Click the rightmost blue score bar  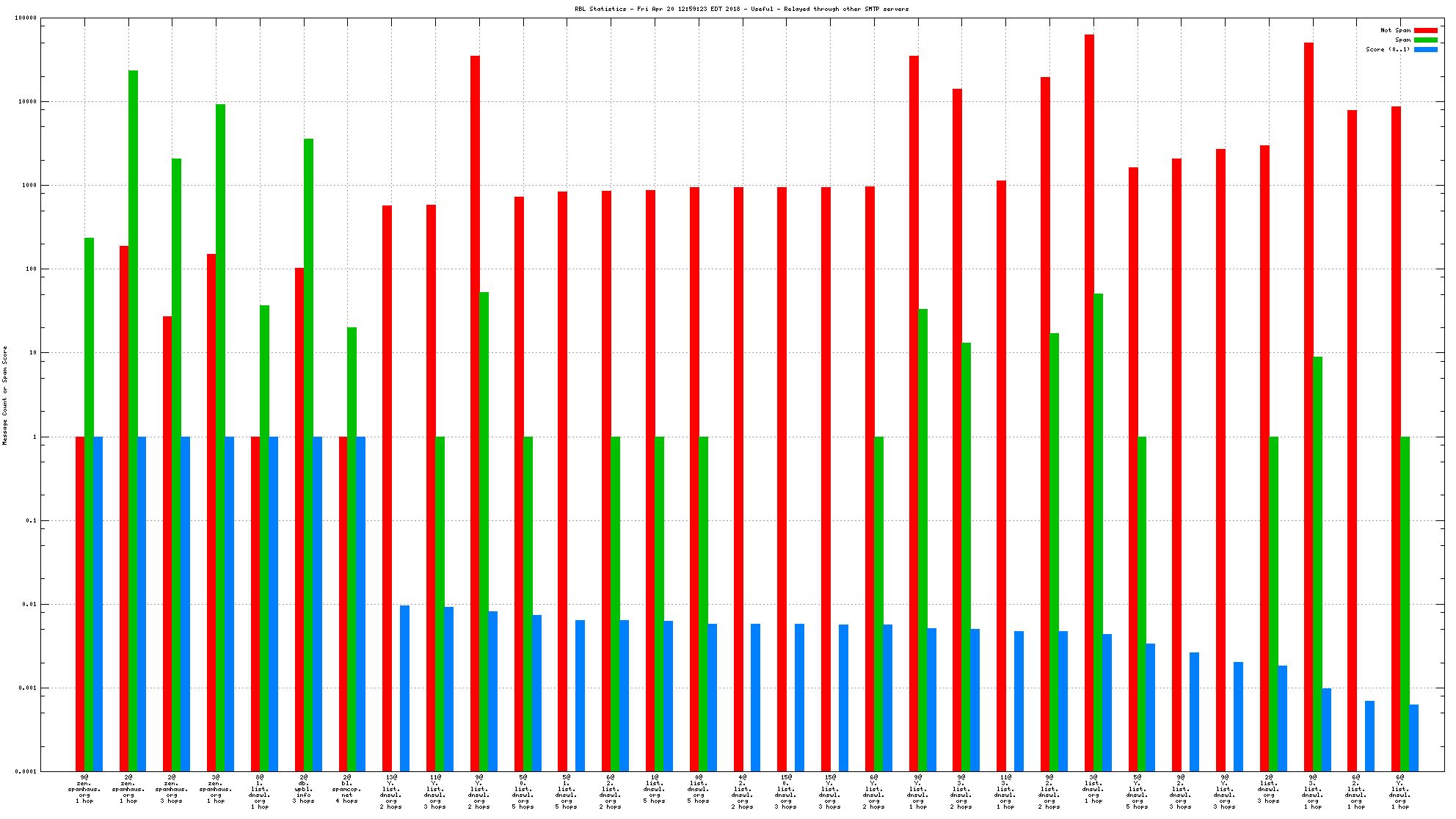point(1413,738)
